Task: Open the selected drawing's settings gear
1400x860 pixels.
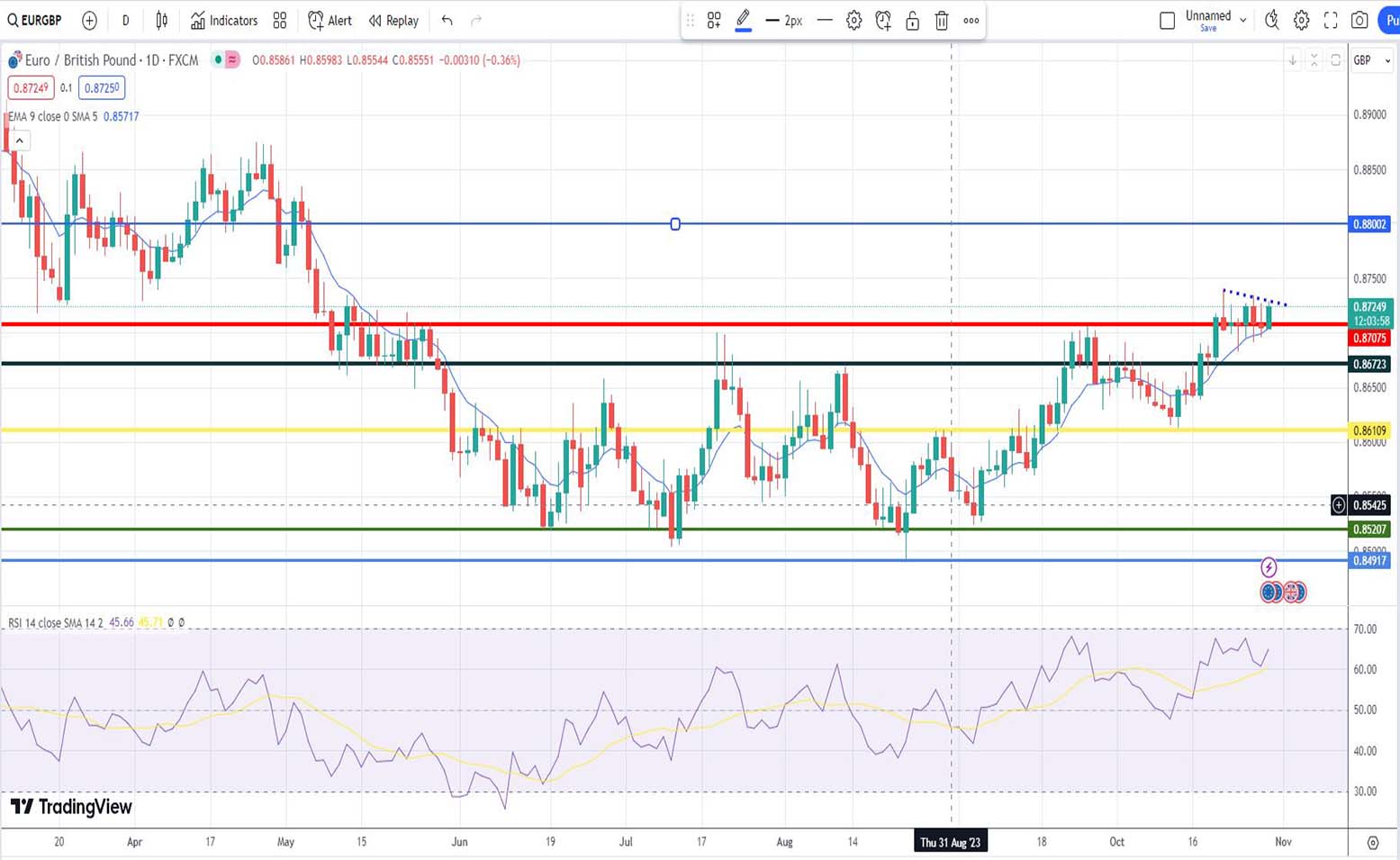Action: (x=854, y=21)
